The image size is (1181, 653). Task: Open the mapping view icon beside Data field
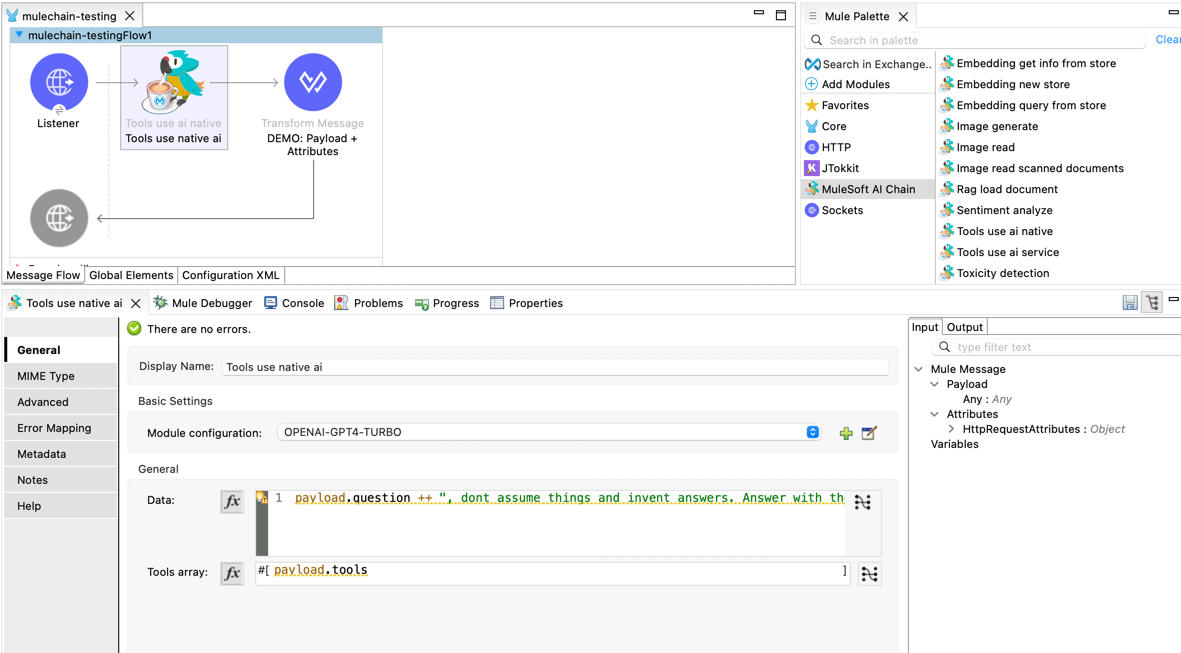[862, 502]
